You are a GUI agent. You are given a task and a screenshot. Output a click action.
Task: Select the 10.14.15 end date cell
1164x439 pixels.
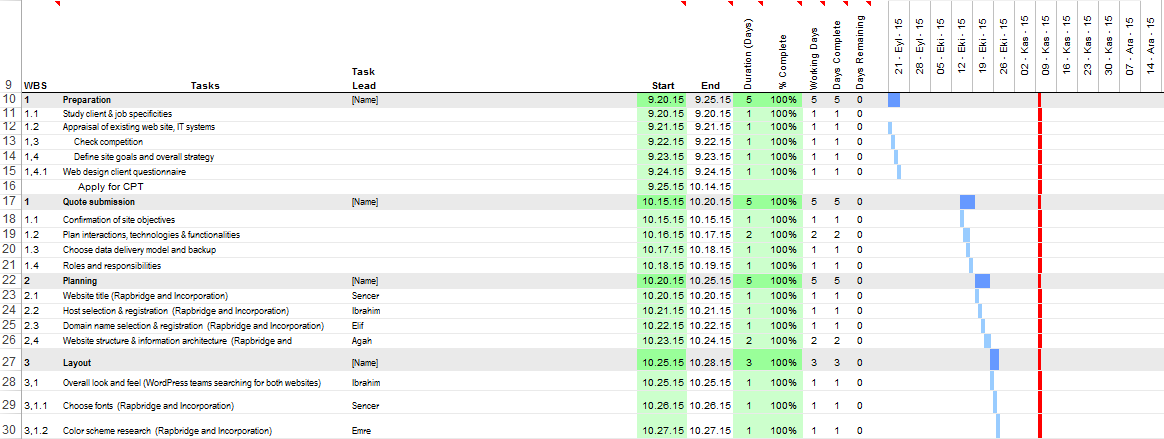[x=710, y=186]
